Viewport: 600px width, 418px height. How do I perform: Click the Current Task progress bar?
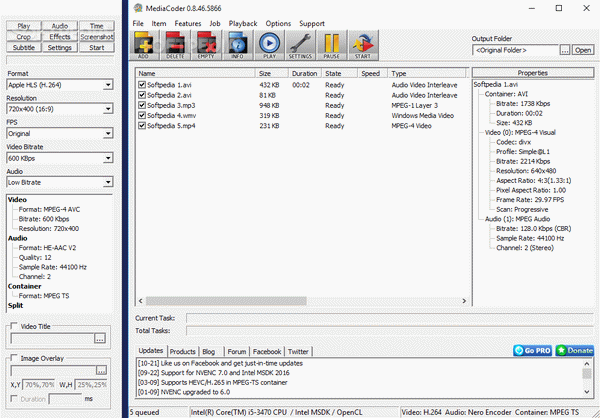(390, 318)
